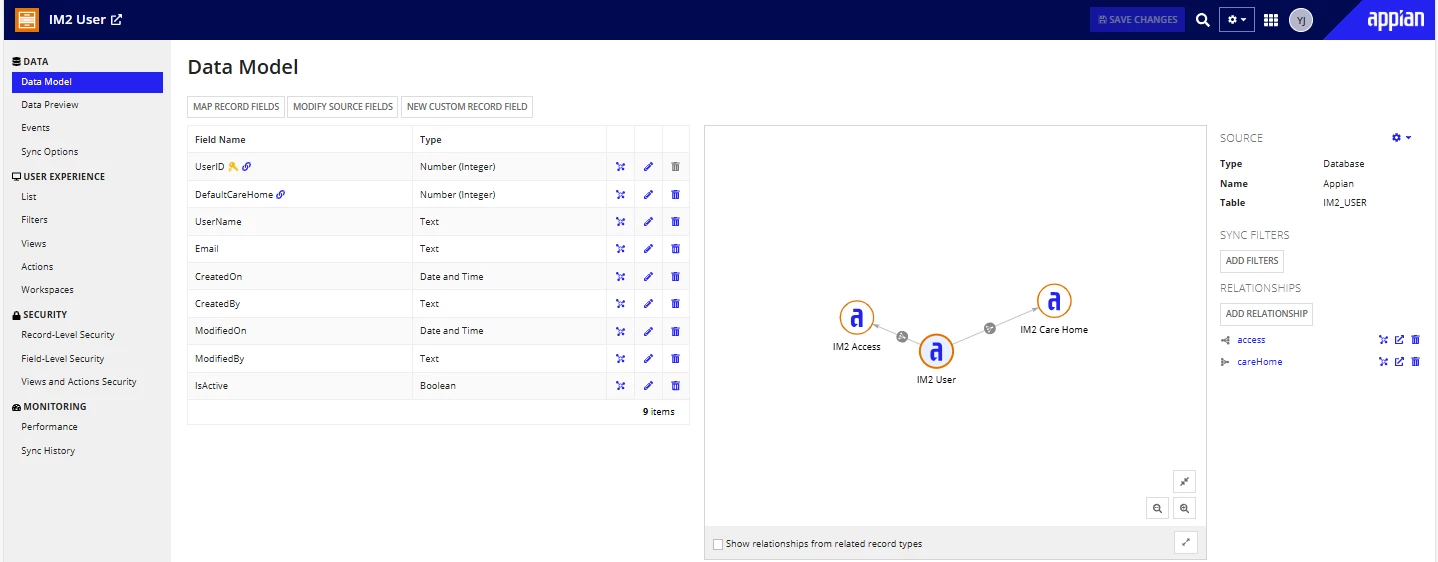The height and width of the screenshot is (562, 1438).
Task: Edit the CreatedOn field
Action: coord(648,277)
